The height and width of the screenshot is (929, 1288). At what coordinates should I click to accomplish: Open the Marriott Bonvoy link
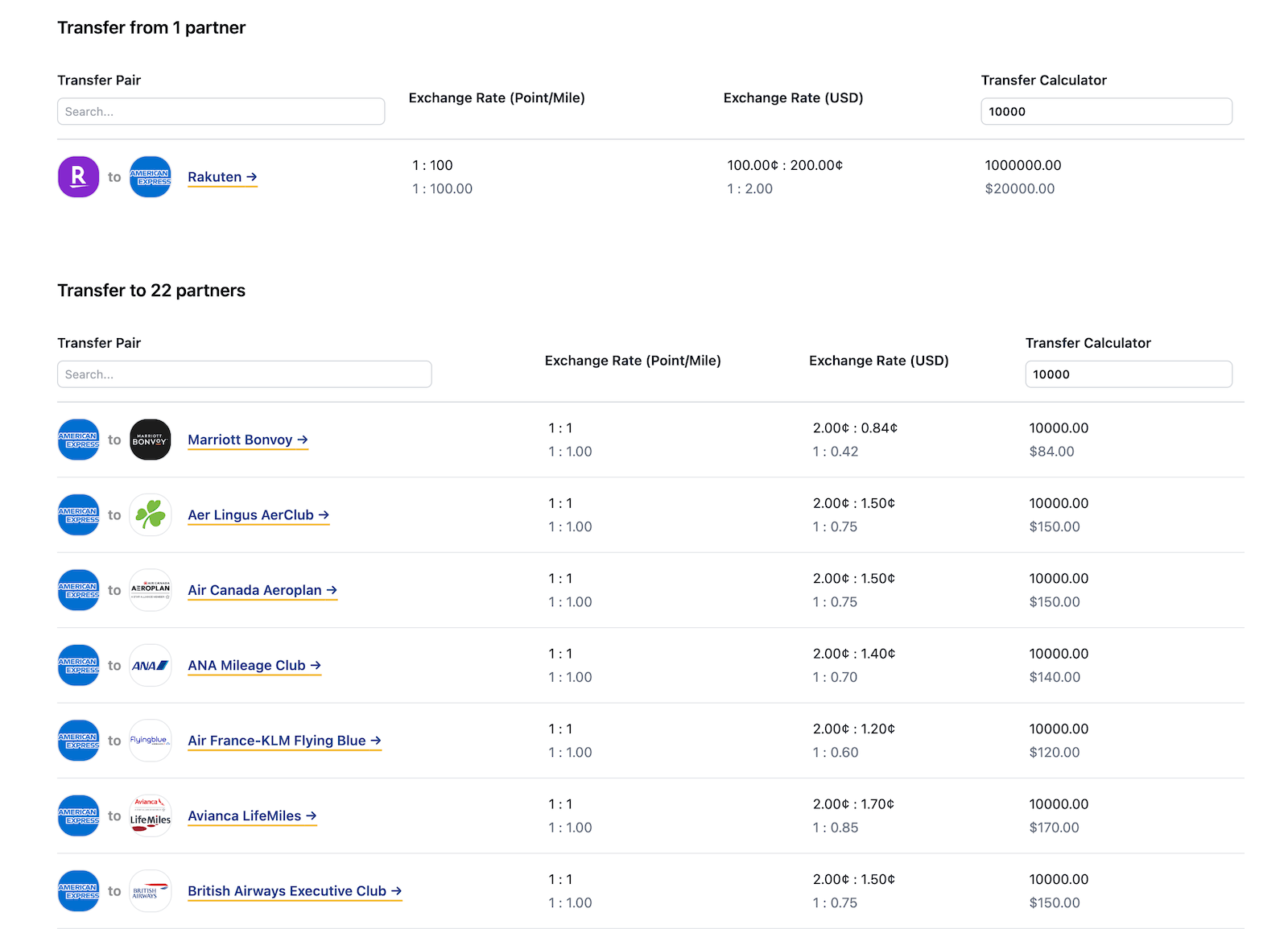point(248,440)
